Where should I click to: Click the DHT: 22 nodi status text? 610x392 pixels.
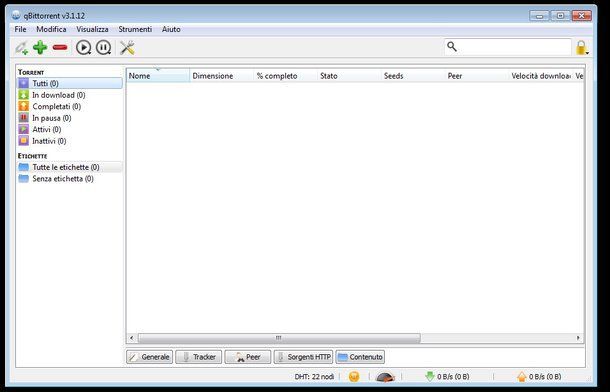tap(314, 376)
